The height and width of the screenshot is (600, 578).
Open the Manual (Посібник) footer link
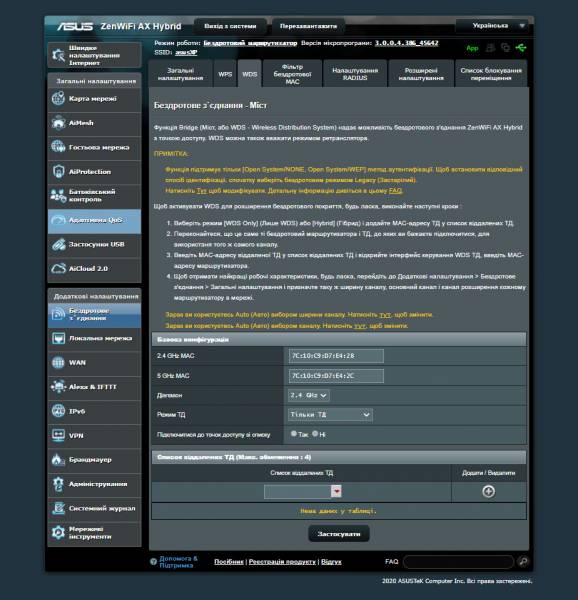click(x=229, y=562)
